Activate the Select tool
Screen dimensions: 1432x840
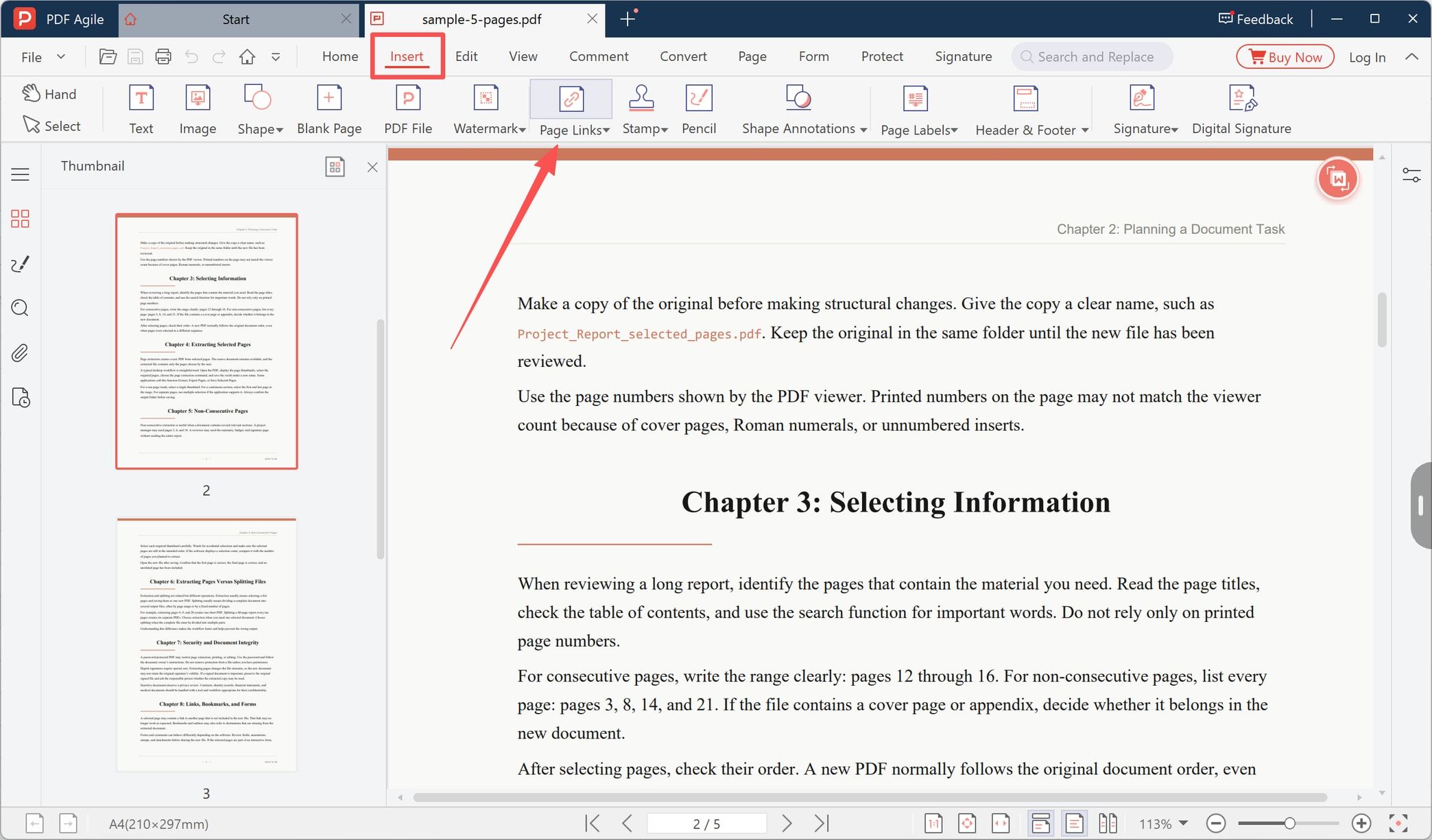point(51,125)
